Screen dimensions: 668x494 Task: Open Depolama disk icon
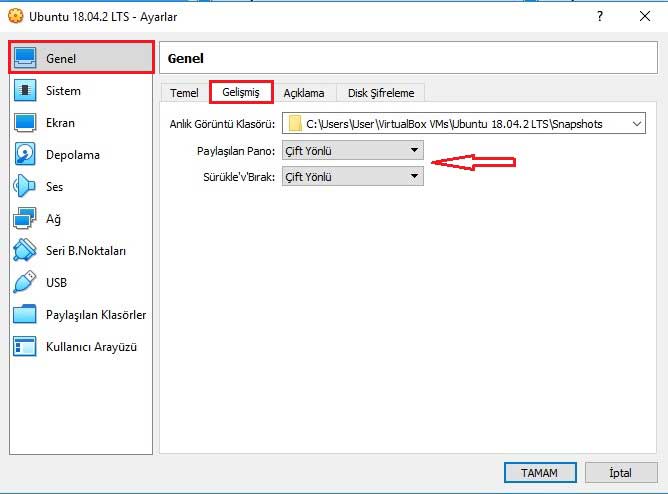pos(25,154)
